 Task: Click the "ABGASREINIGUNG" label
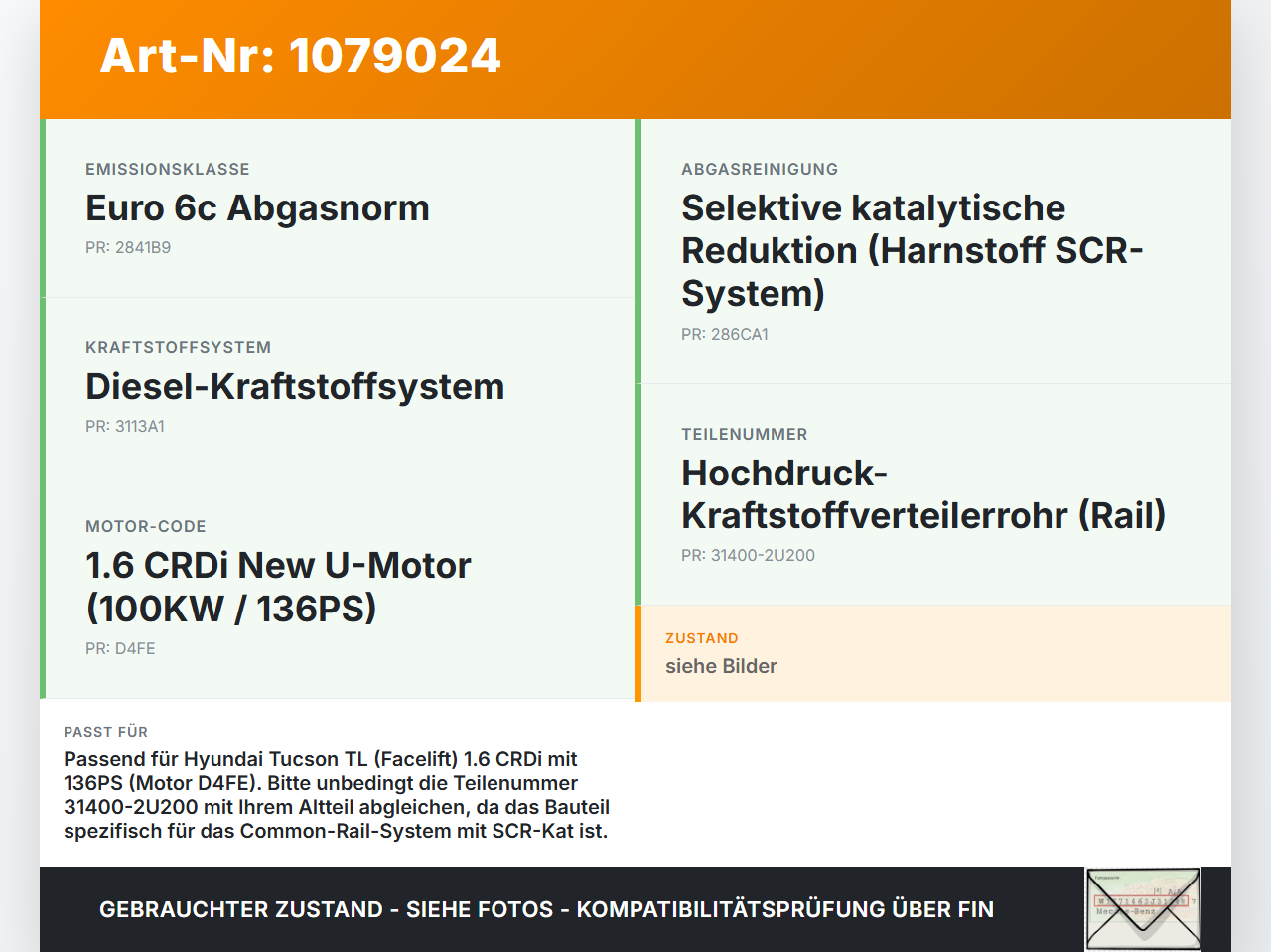[760, 169]
